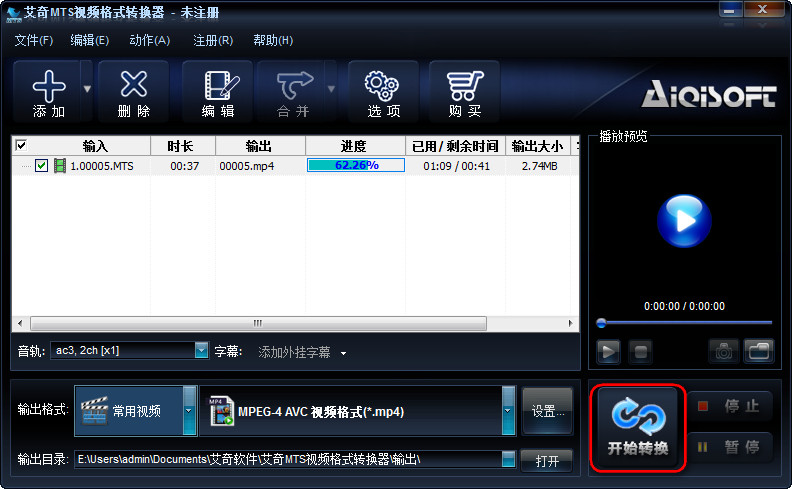Open the Add button's dropdown arrow
The image size is (792, 489).
point(87,89)
